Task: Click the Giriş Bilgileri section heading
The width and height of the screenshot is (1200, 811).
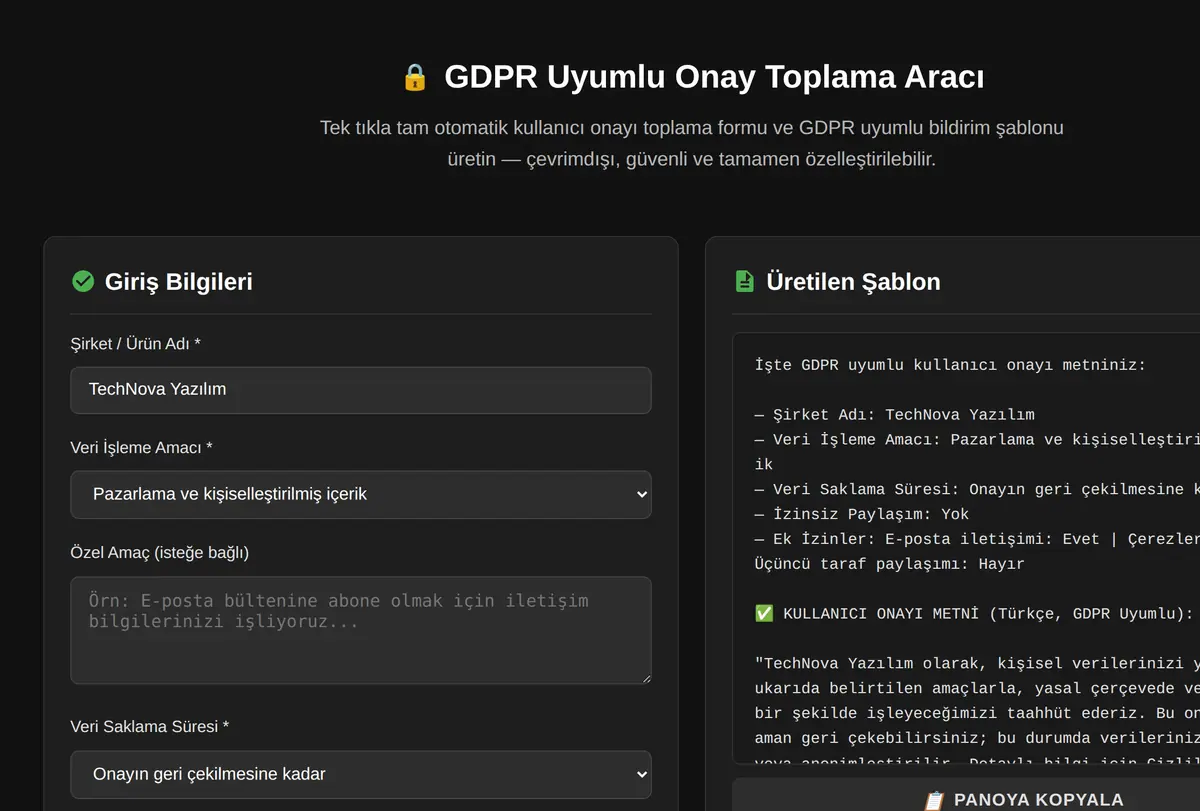Action: click(178, 282)
